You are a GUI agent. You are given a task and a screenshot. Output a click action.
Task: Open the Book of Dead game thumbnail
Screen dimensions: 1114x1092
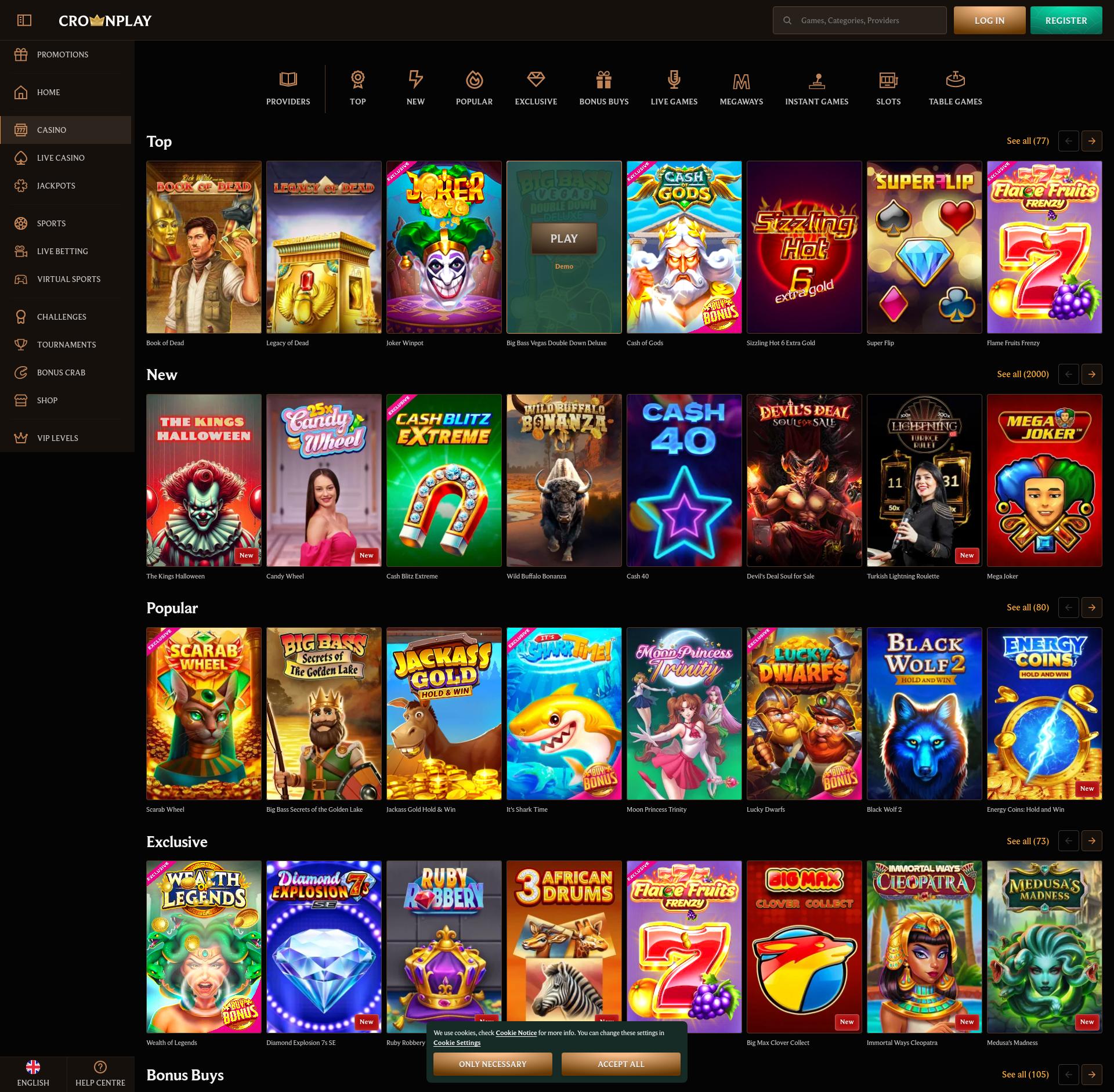point(204,247)
